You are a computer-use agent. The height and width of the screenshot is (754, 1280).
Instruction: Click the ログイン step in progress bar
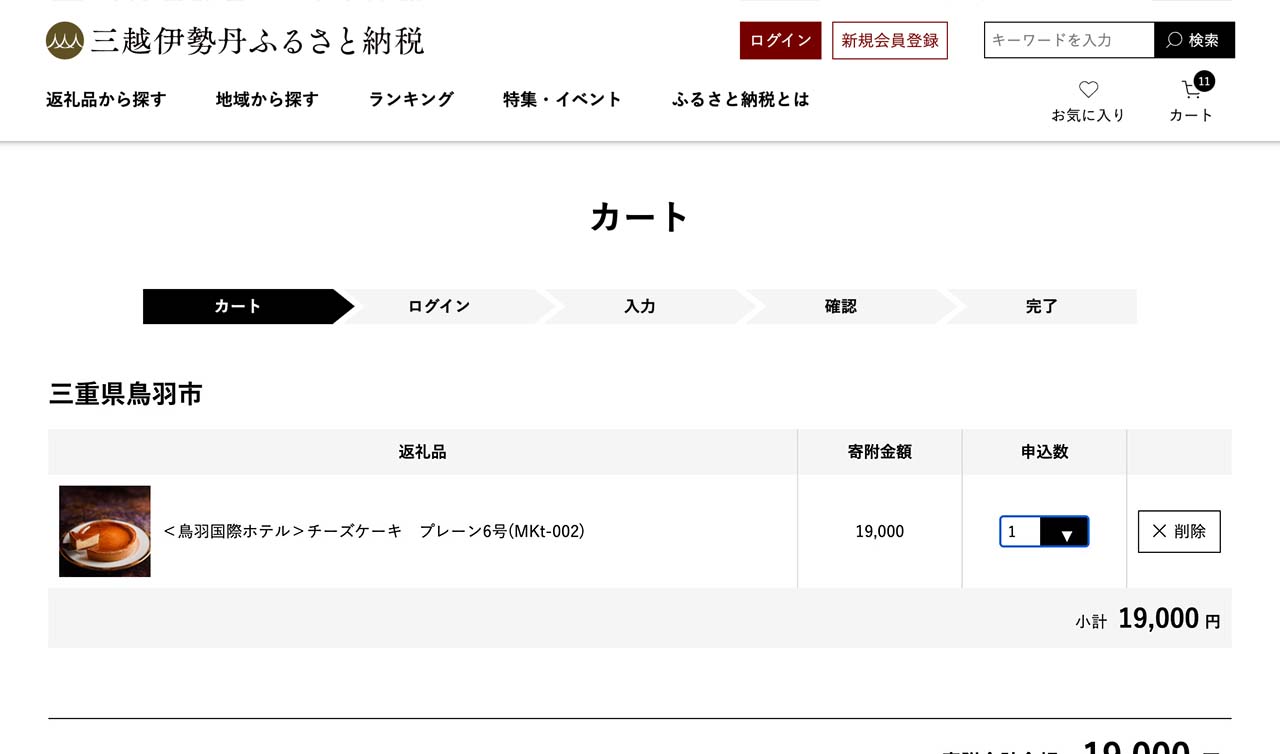pos(439,307)
